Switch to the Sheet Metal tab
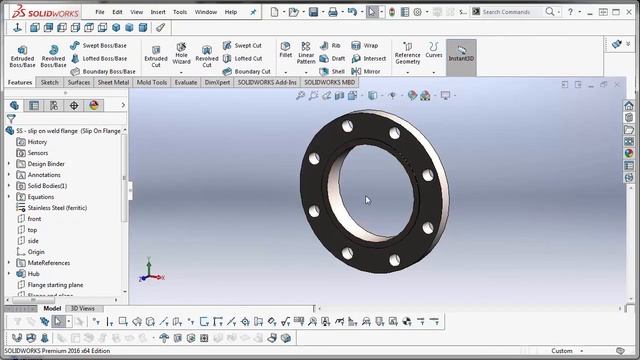This screenshot has height=360, width=640. click(113, 82)
